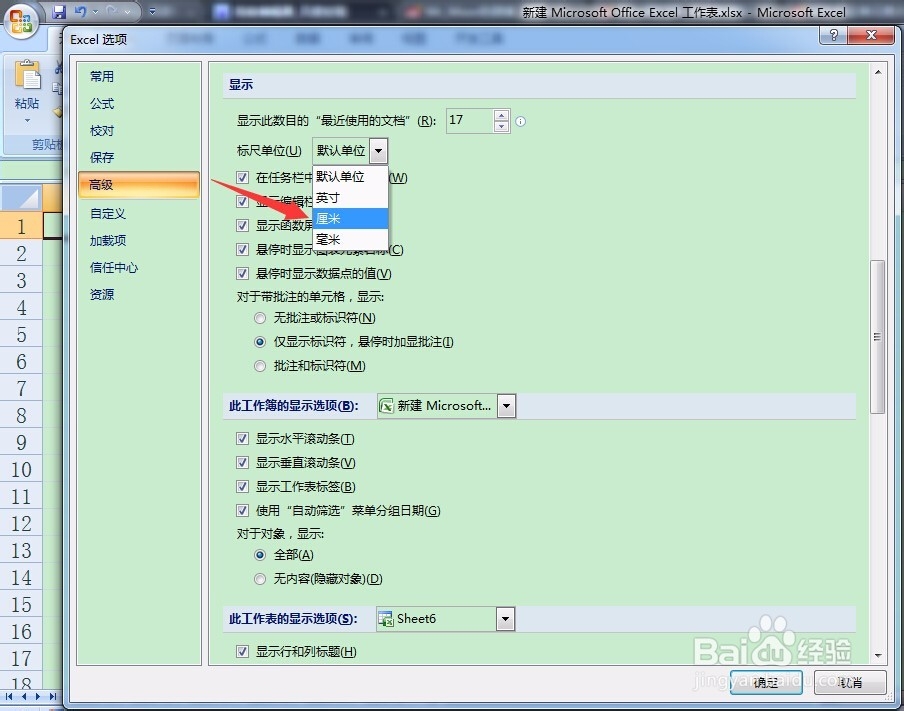Image resolution: width=904 pixels, height=711 pixels.
Task: Choose 默认单位 in ruler unit list
Action: pos(351,176)
